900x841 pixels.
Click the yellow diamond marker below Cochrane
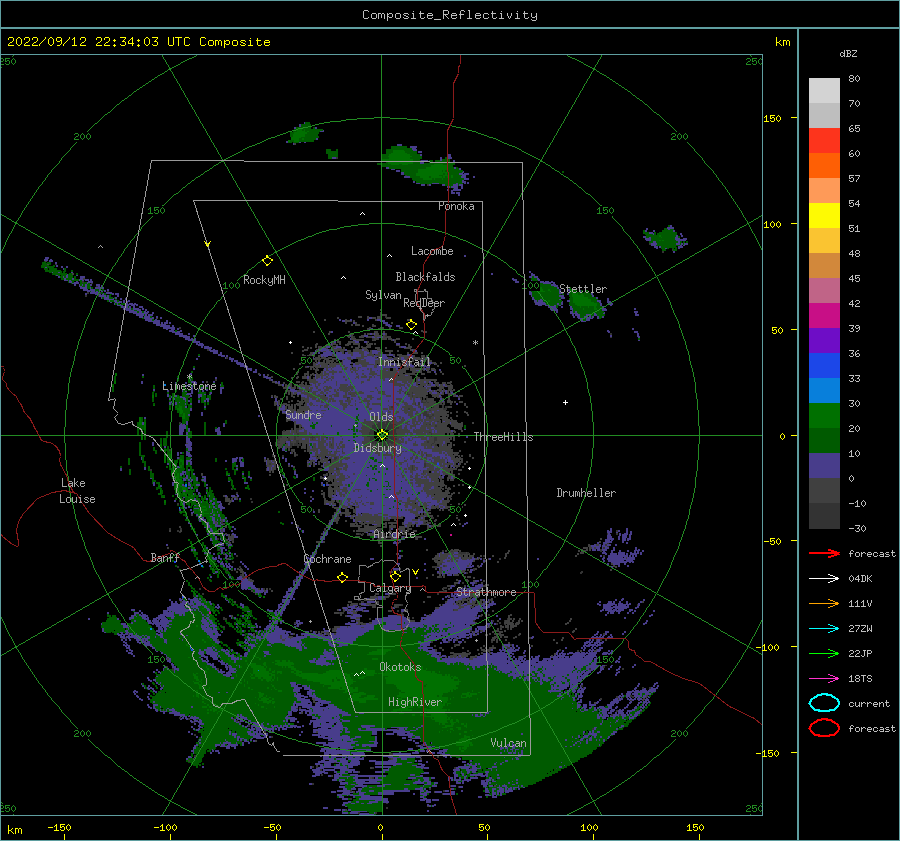tap(343, 578)
